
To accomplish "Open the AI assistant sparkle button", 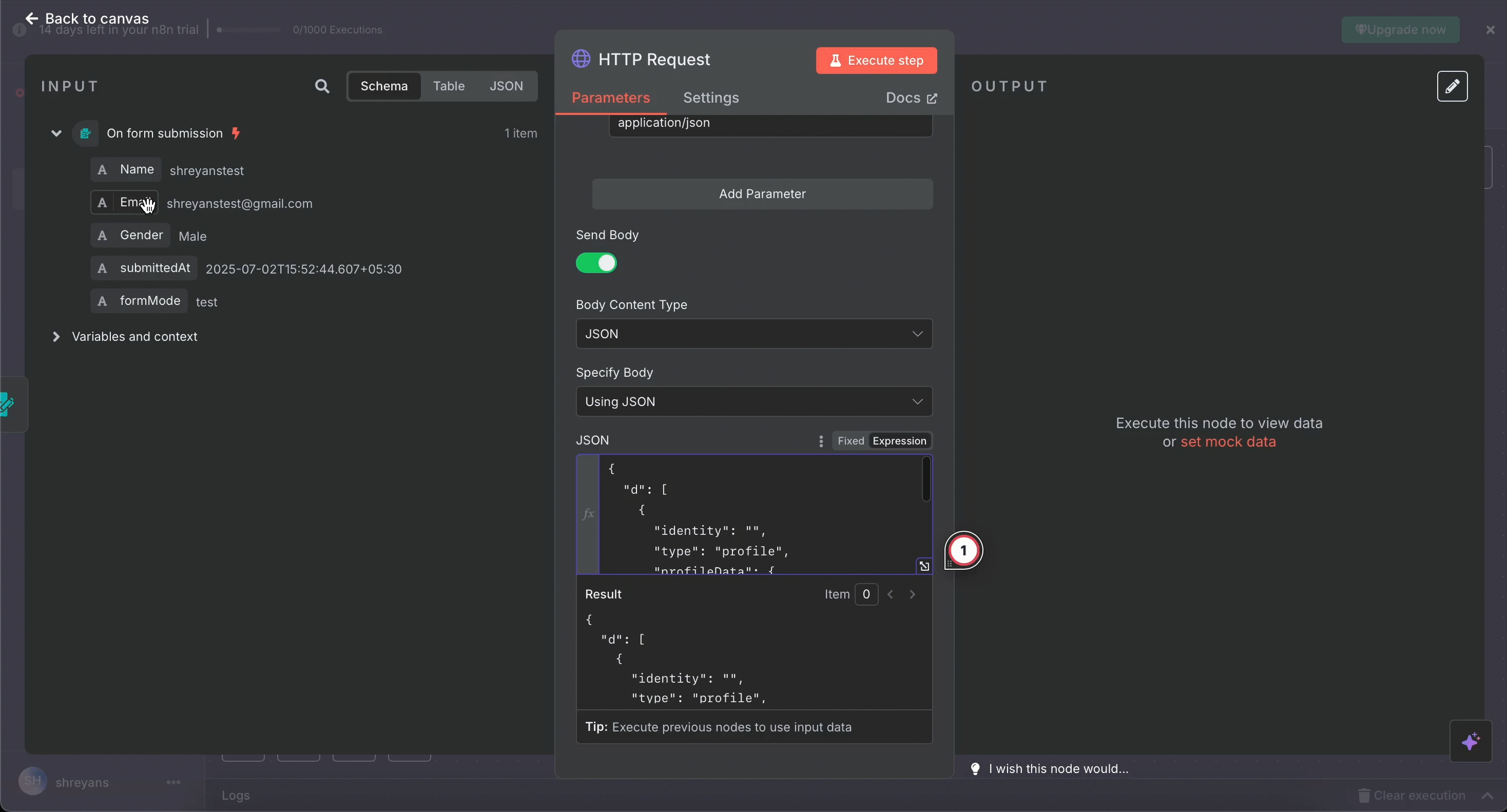I will point(1471,741).
